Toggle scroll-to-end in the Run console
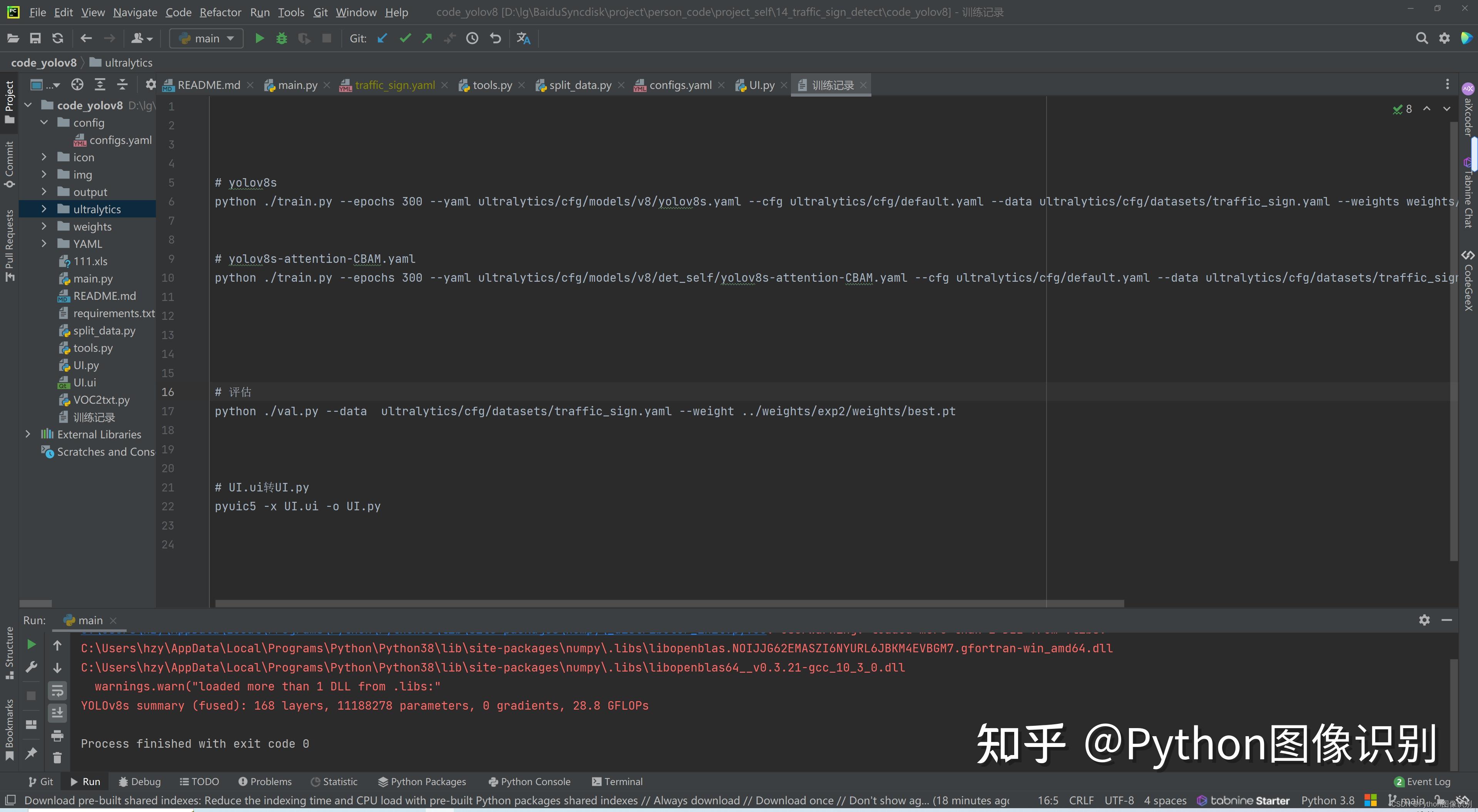The width and height of the screenshot is (1478, 812). tap(57, 713)
